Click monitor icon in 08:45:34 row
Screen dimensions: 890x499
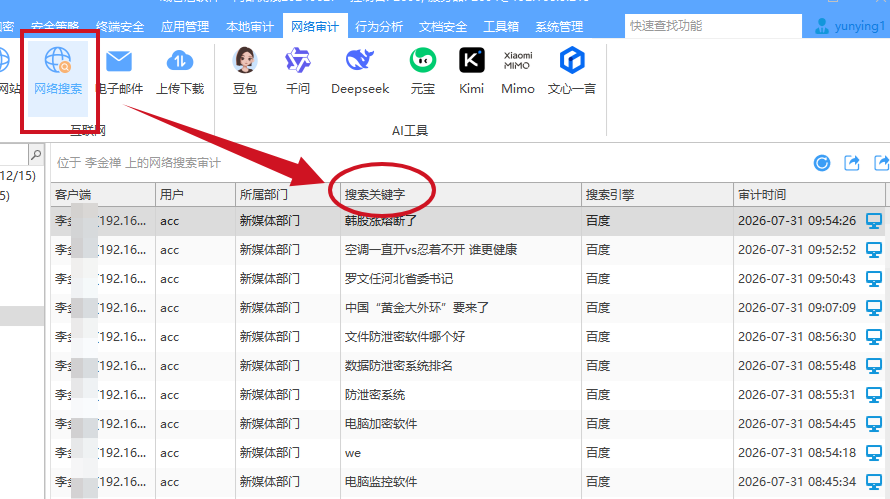point(874,481)
